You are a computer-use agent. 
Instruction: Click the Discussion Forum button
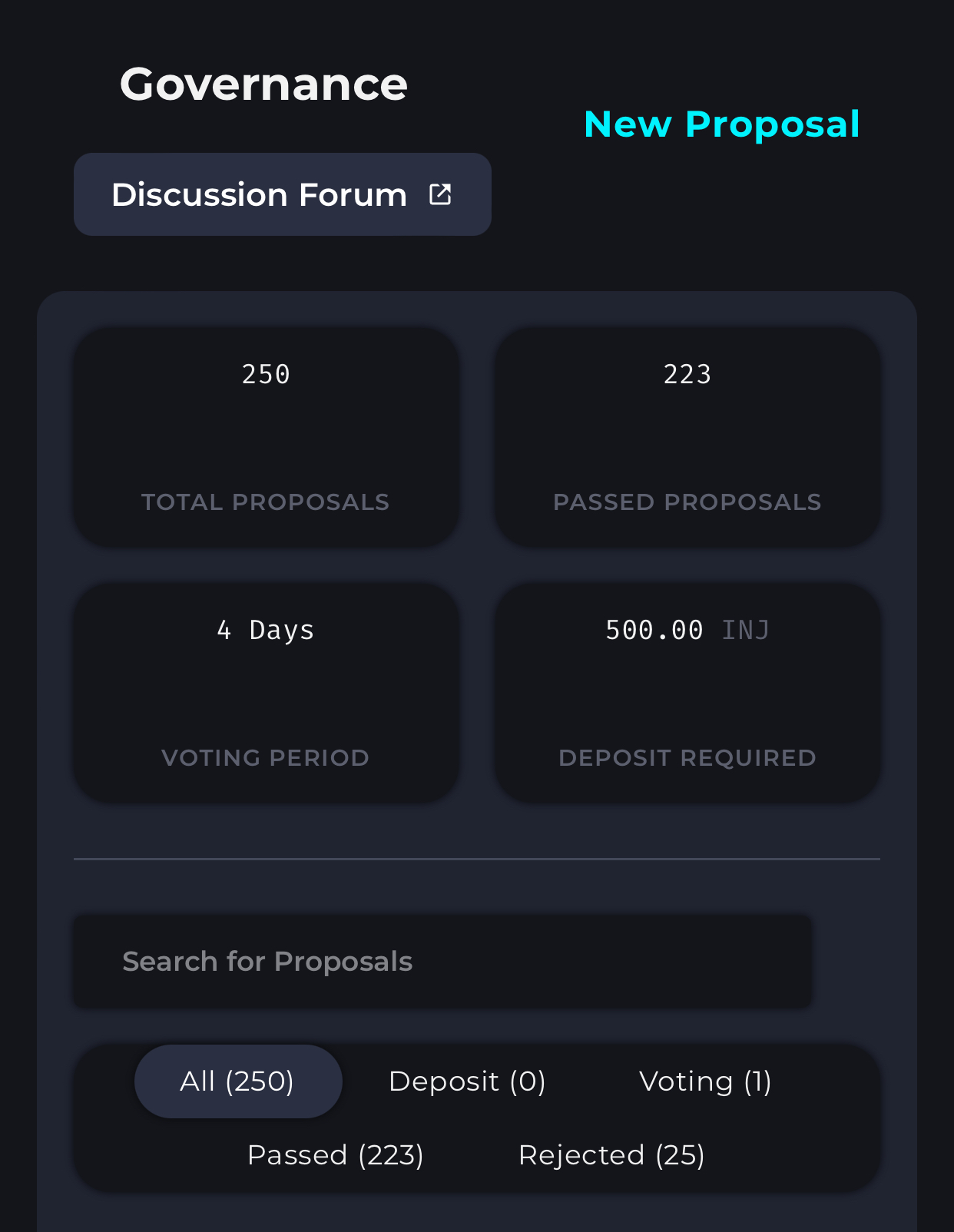(261, 194)
